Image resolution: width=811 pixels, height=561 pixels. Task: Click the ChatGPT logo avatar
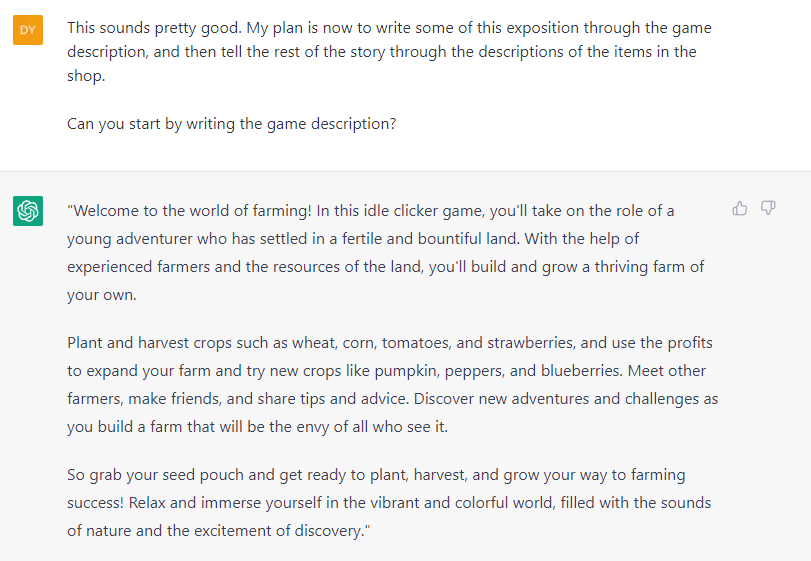pyautogui.click(x=28, y=211)
